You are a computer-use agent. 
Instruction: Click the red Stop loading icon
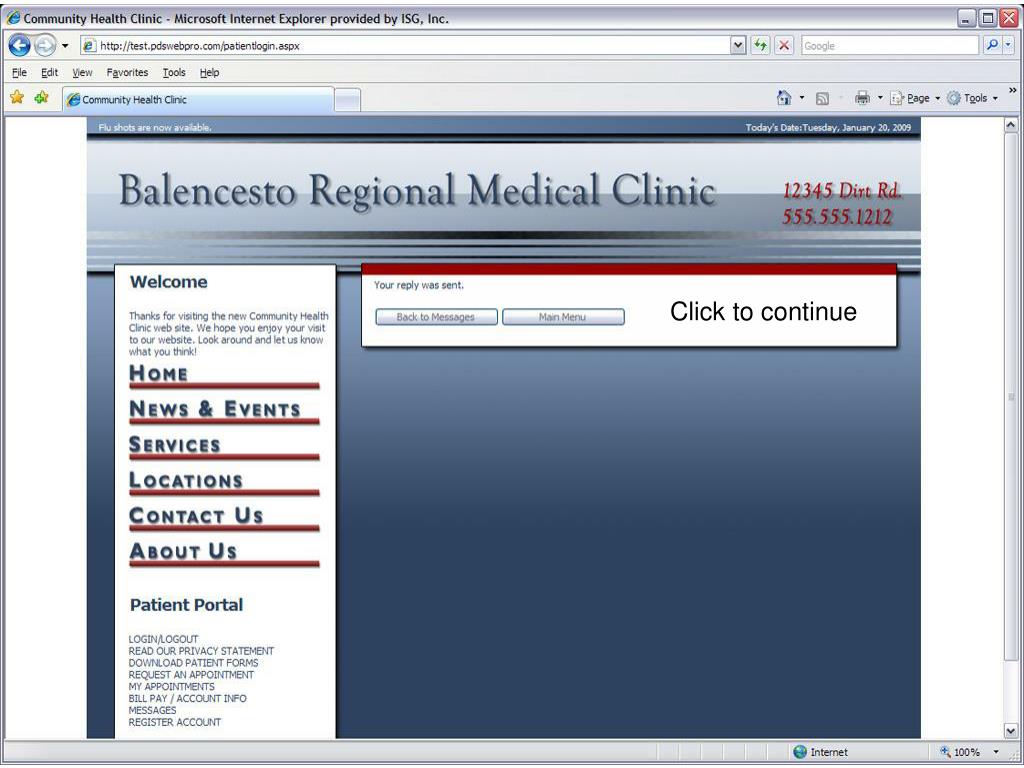(784, 46)
